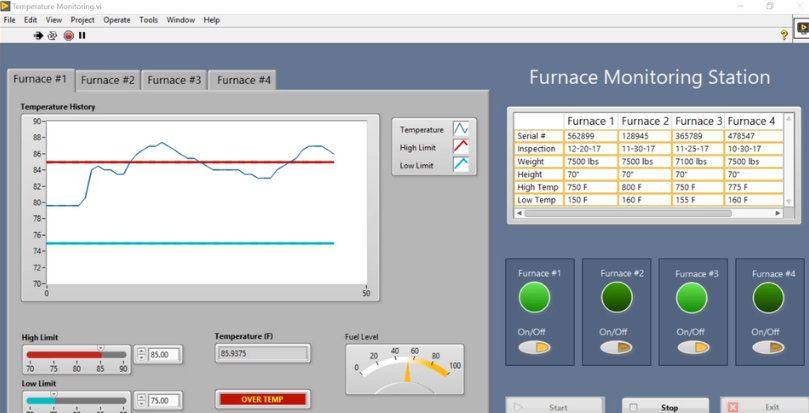Click the Furnace #1 green status LED

click(x=535, y=297)
